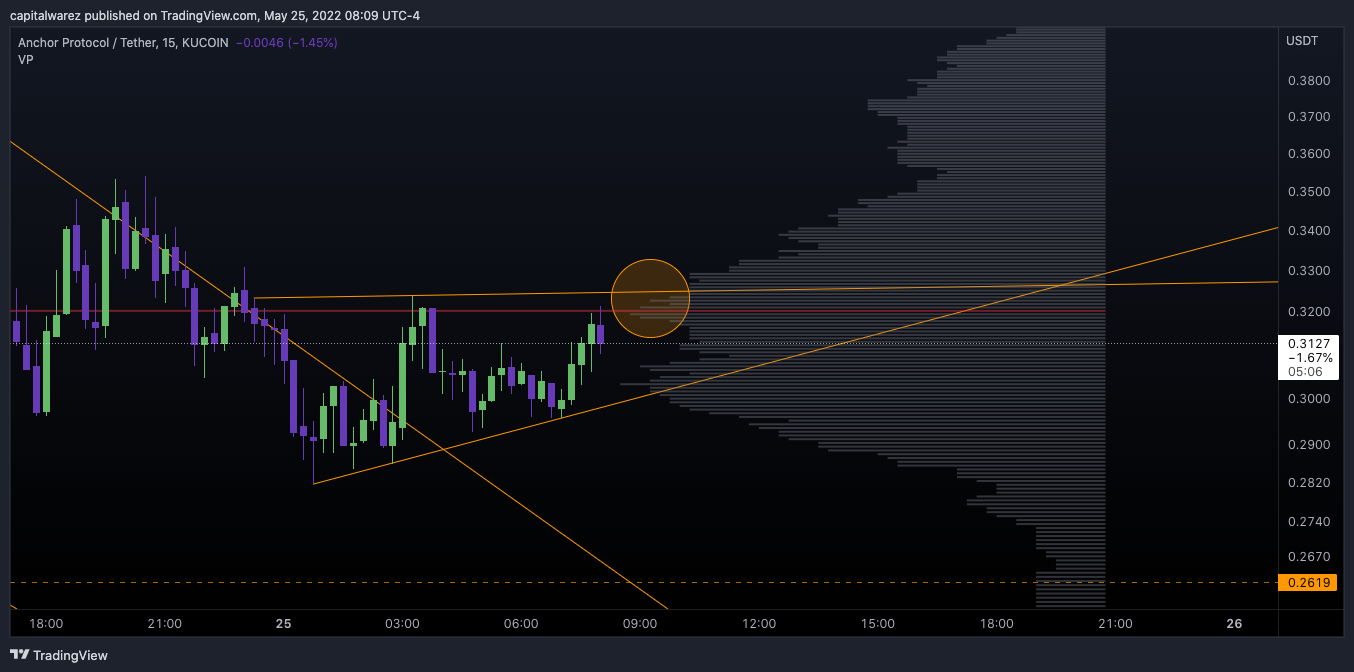Click the 21:00 label at left of time axis
This screenshot has height=672, width=1354.
pos(165,624)
